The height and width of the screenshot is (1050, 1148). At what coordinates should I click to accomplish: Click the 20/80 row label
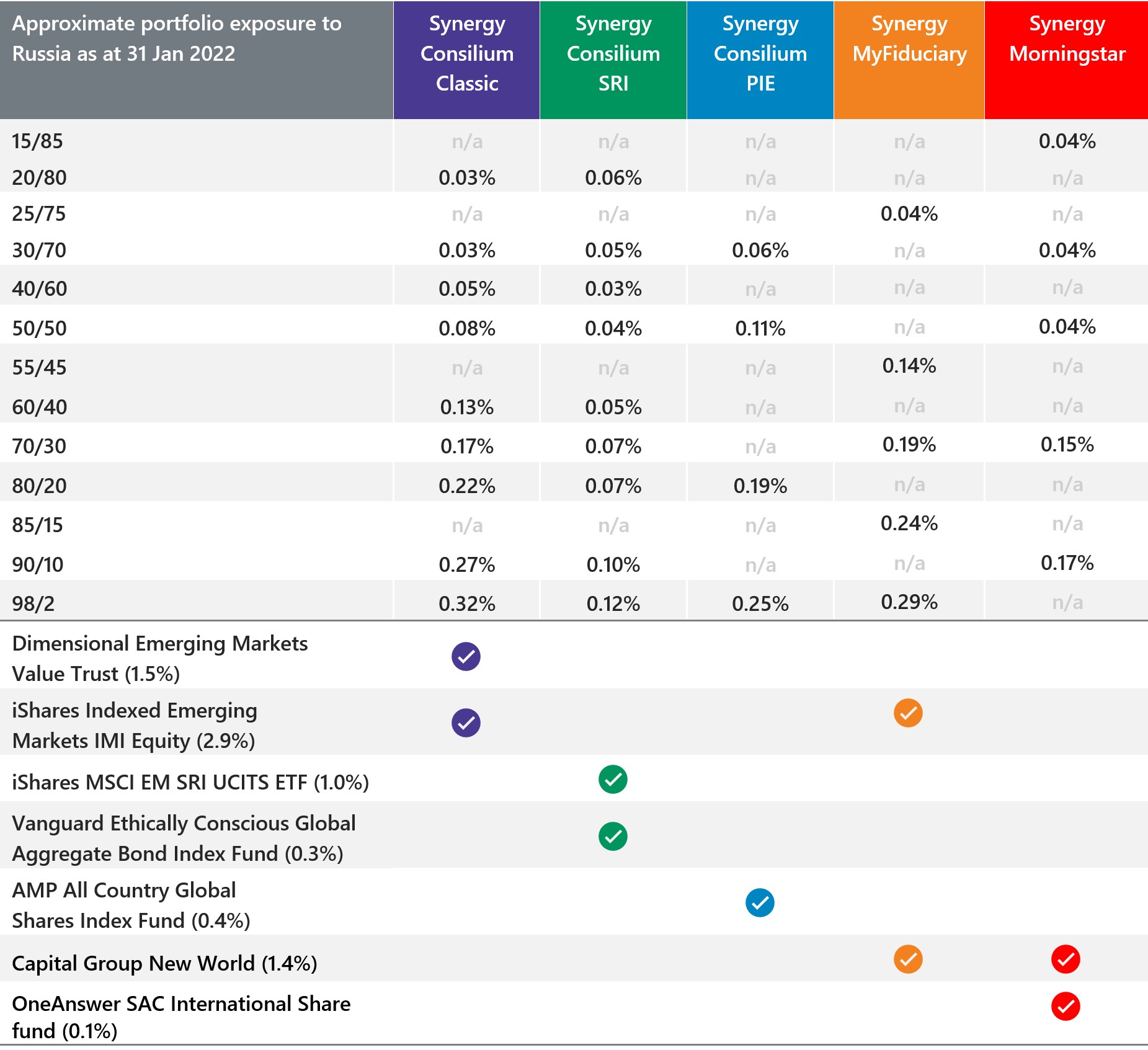(39, 178)
